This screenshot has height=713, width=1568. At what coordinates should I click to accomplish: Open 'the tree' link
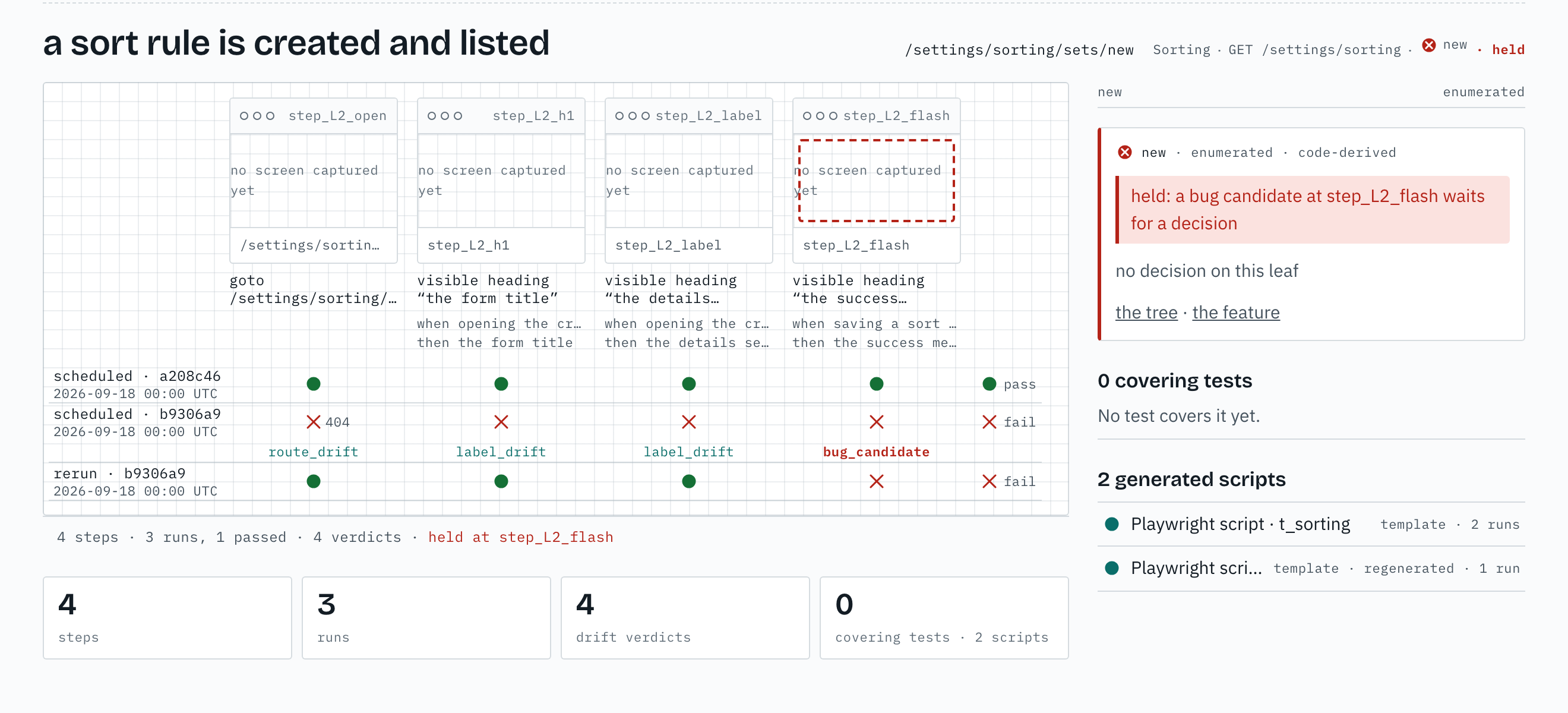(1146, 313)
